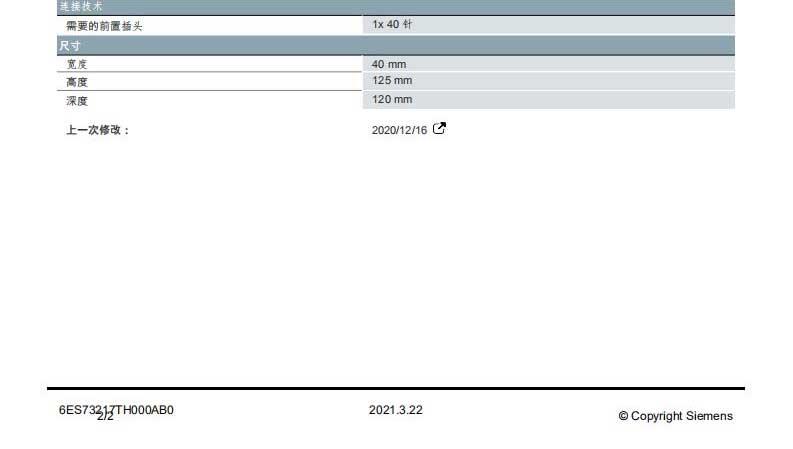Click the 1x 40 针 value cell

pos(392,24)
